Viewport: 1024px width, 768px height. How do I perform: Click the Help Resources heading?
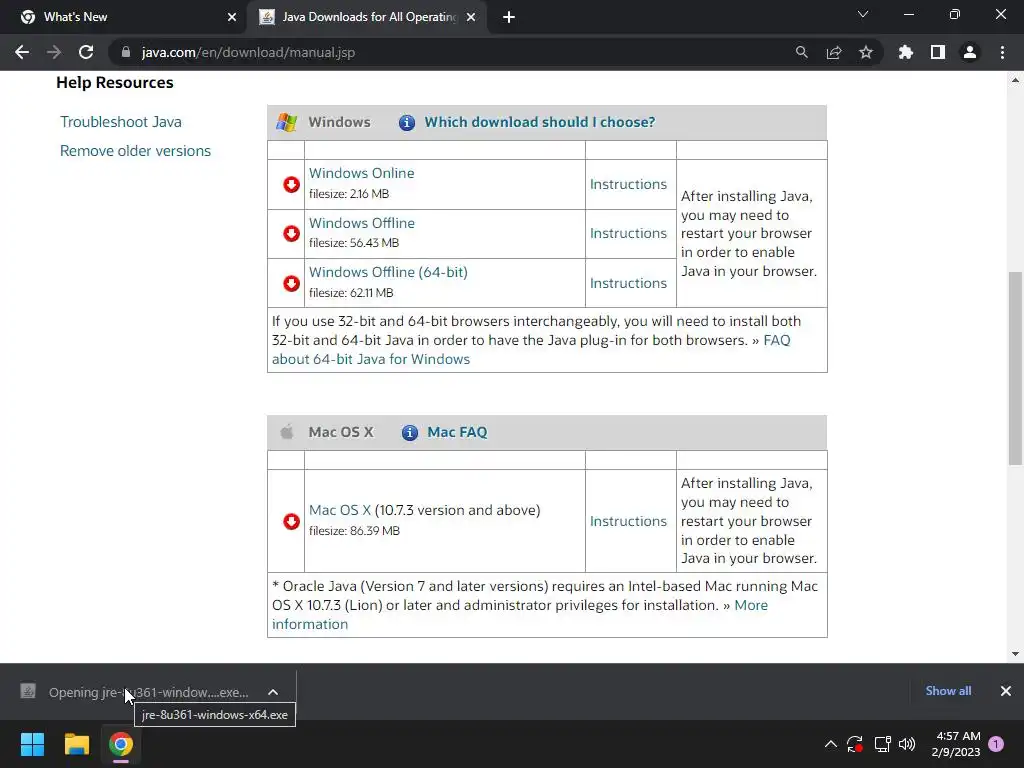[x=115, y=83]
